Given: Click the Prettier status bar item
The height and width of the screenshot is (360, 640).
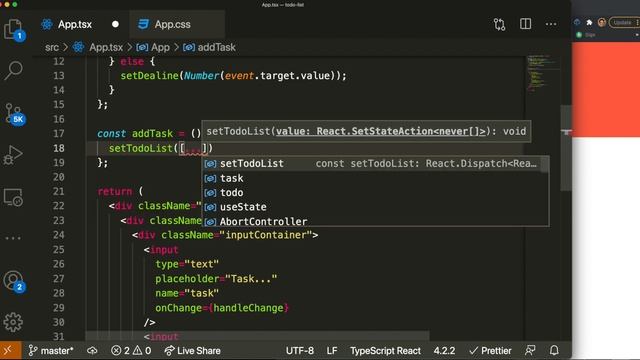Looking at the screenshot, I should point(490,351).
